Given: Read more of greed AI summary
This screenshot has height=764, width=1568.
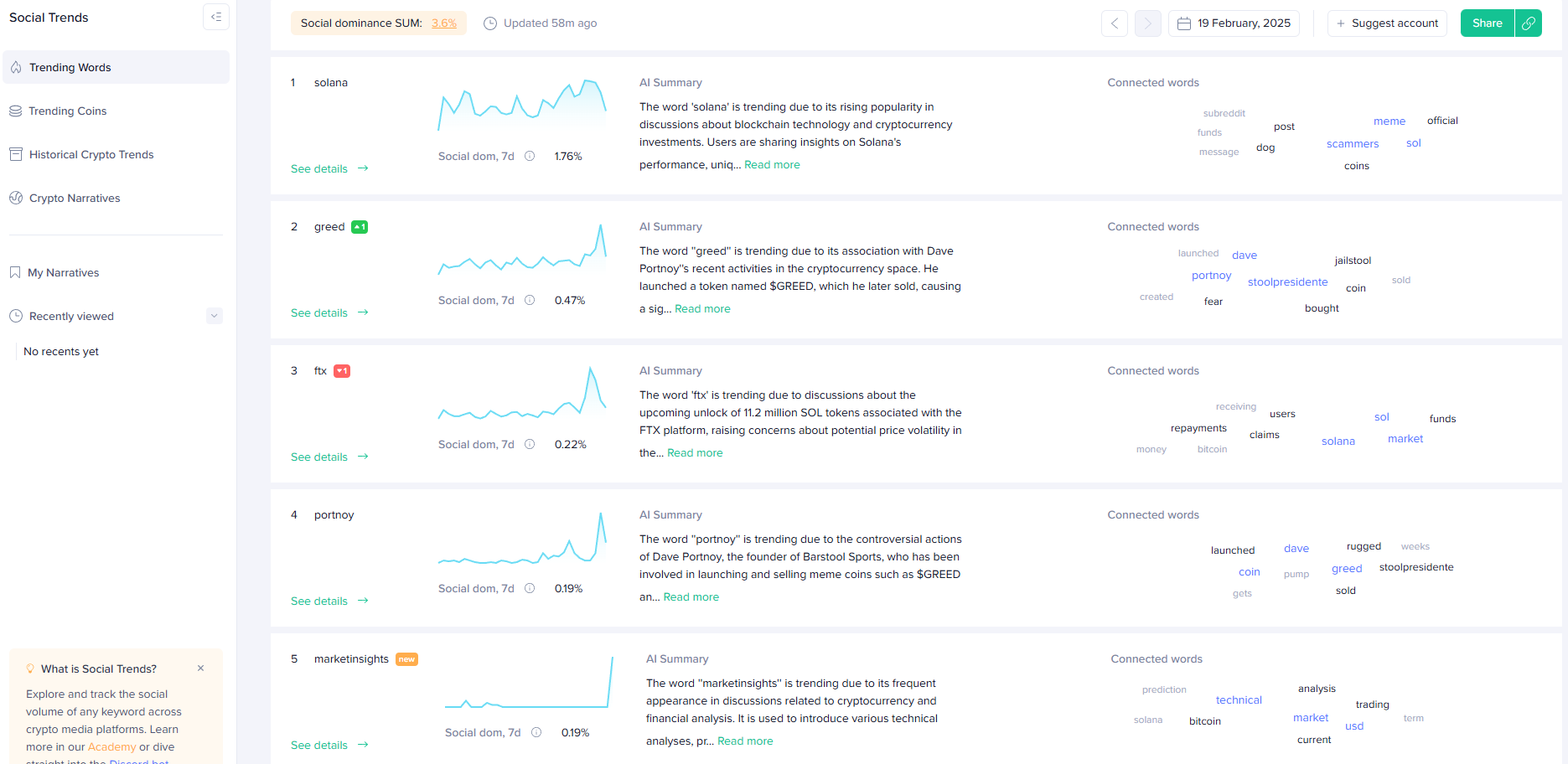Looking at the screenshot, I should (x=702, y=309).
